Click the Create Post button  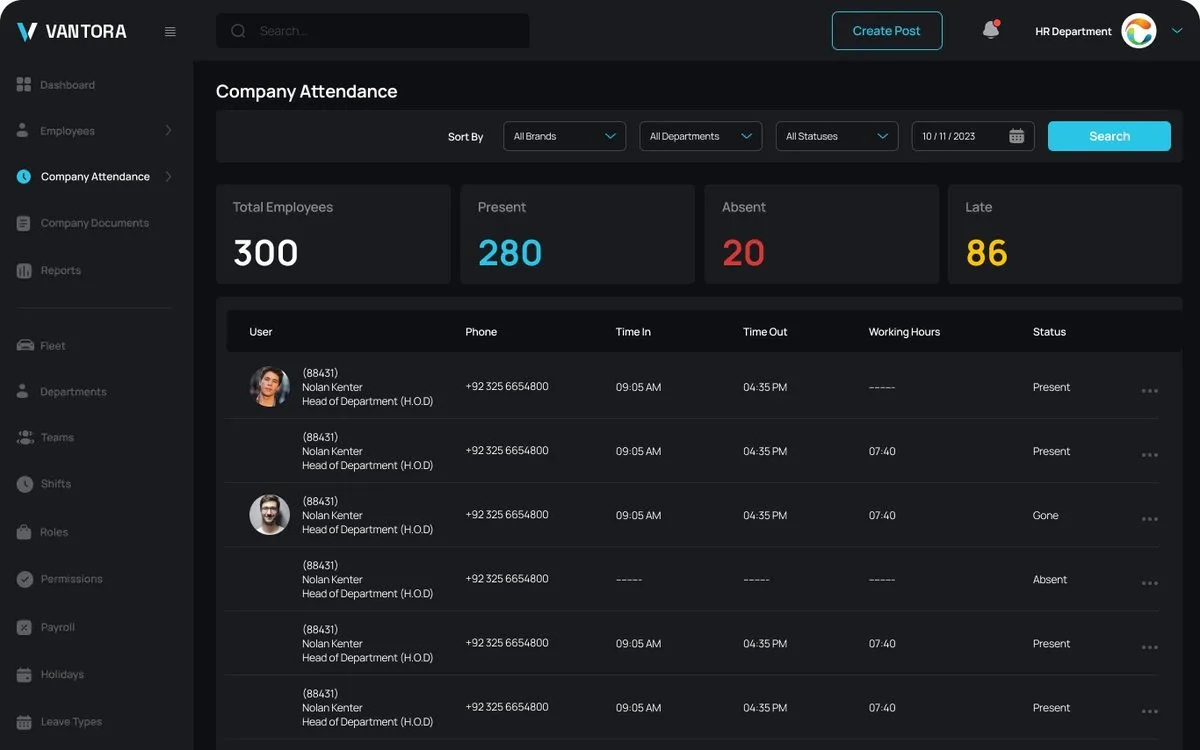[886, 31]
